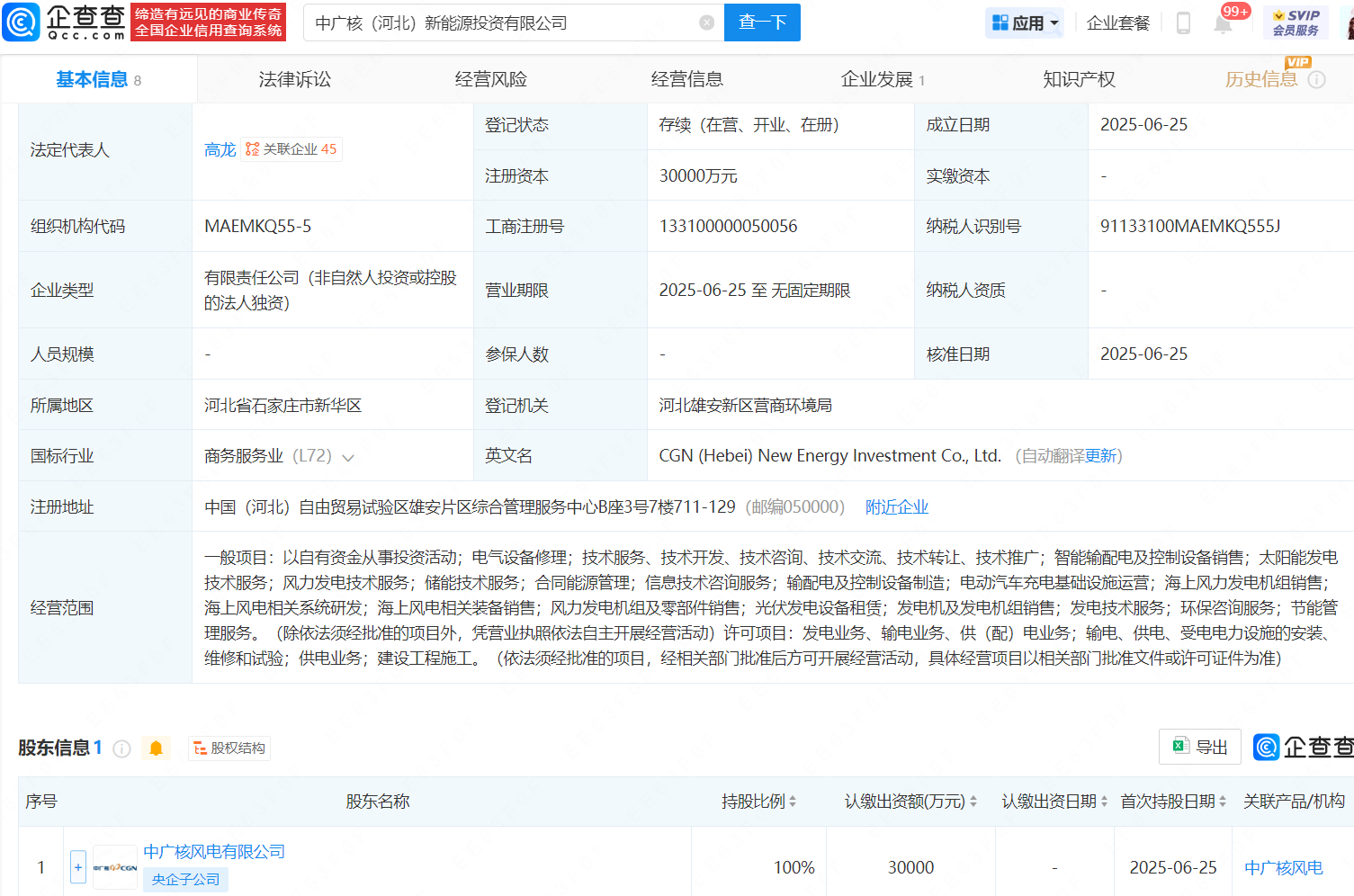Viewport: 1354px width, 896px height.
Task: Show shareholder info tooltip icon
Action: 122,748
